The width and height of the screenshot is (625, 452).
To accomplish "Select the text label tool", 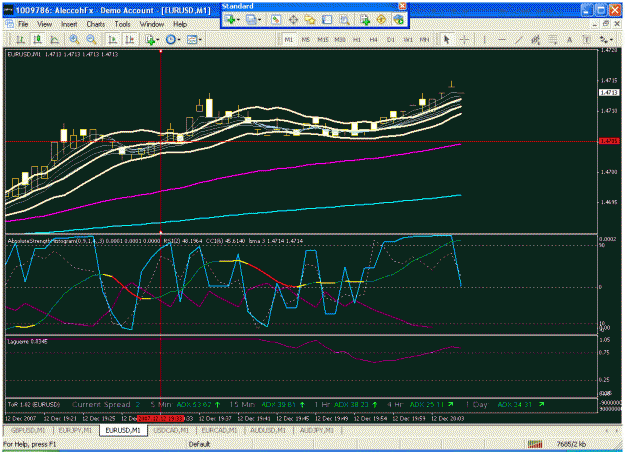I will pyautogui.click(x=586, y=39).
